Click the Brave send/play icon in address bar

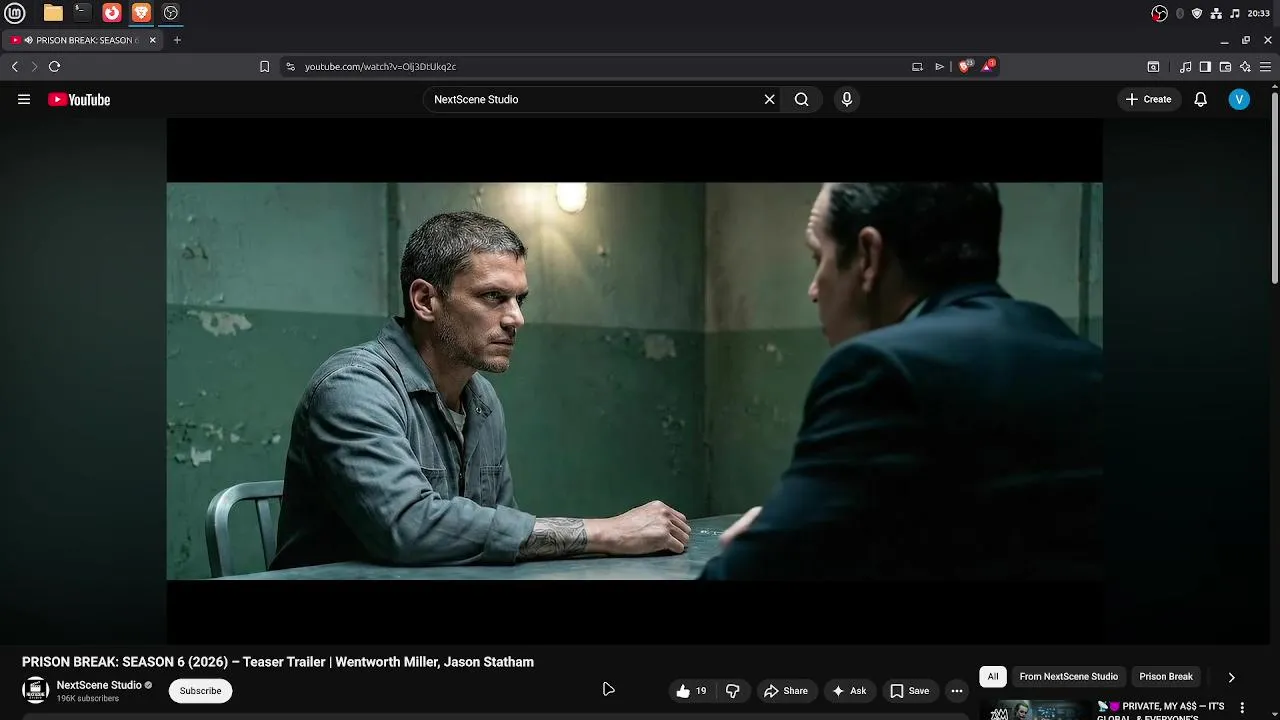pos(939,66)
